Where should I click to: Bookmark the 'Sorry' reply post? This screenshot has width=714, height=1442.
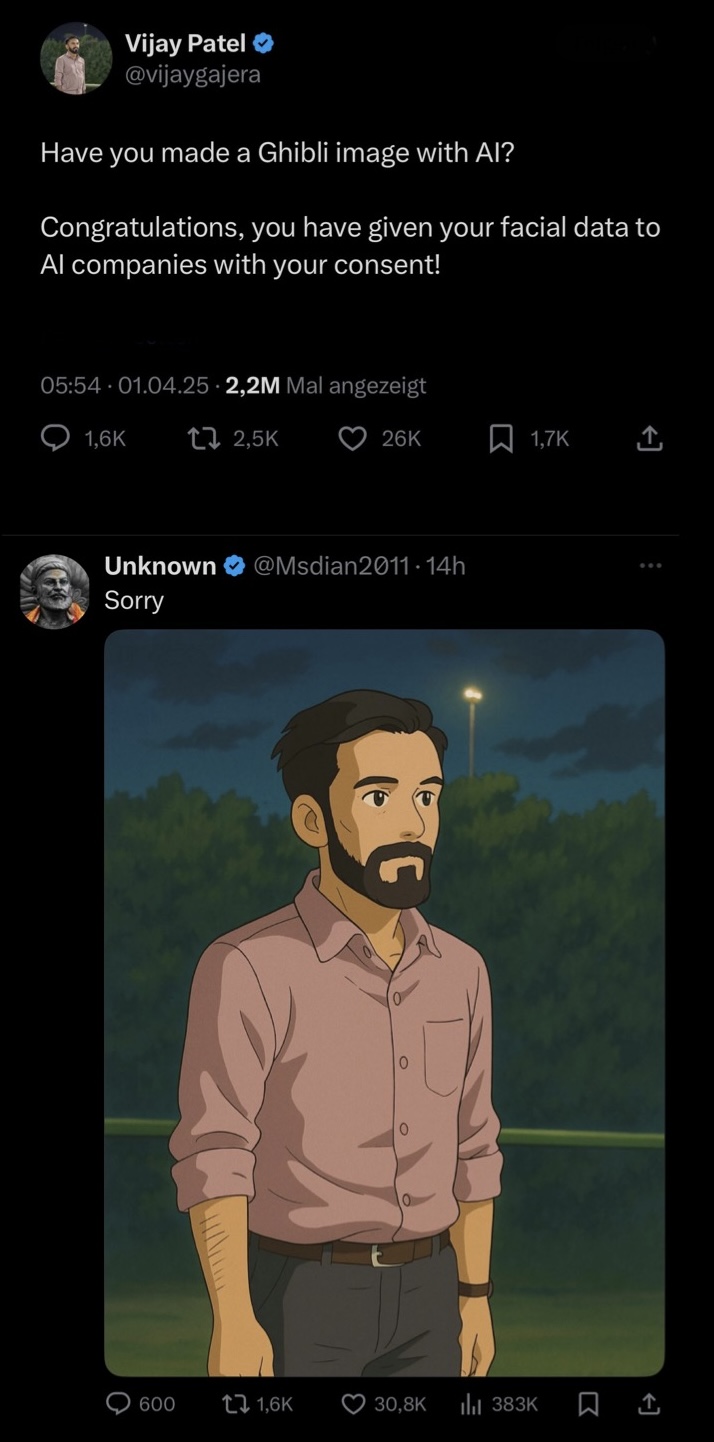[x=589, y=1404]
